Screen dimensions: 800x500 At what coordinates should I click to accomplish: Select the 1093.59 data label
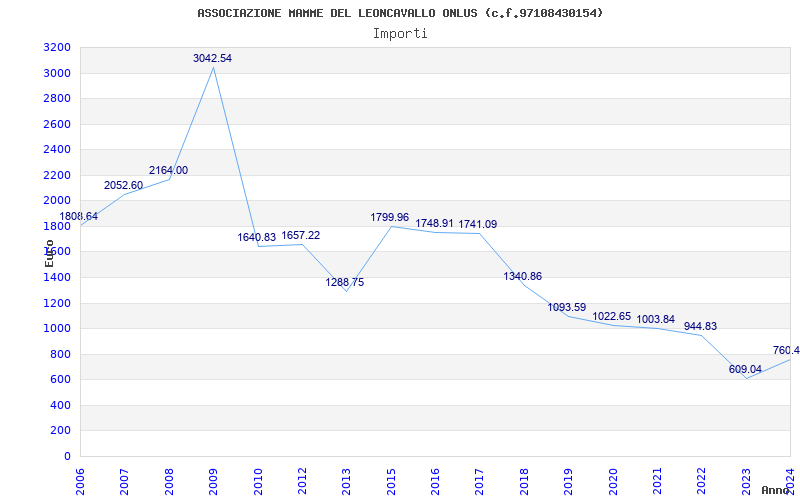(x=567, y=307)
